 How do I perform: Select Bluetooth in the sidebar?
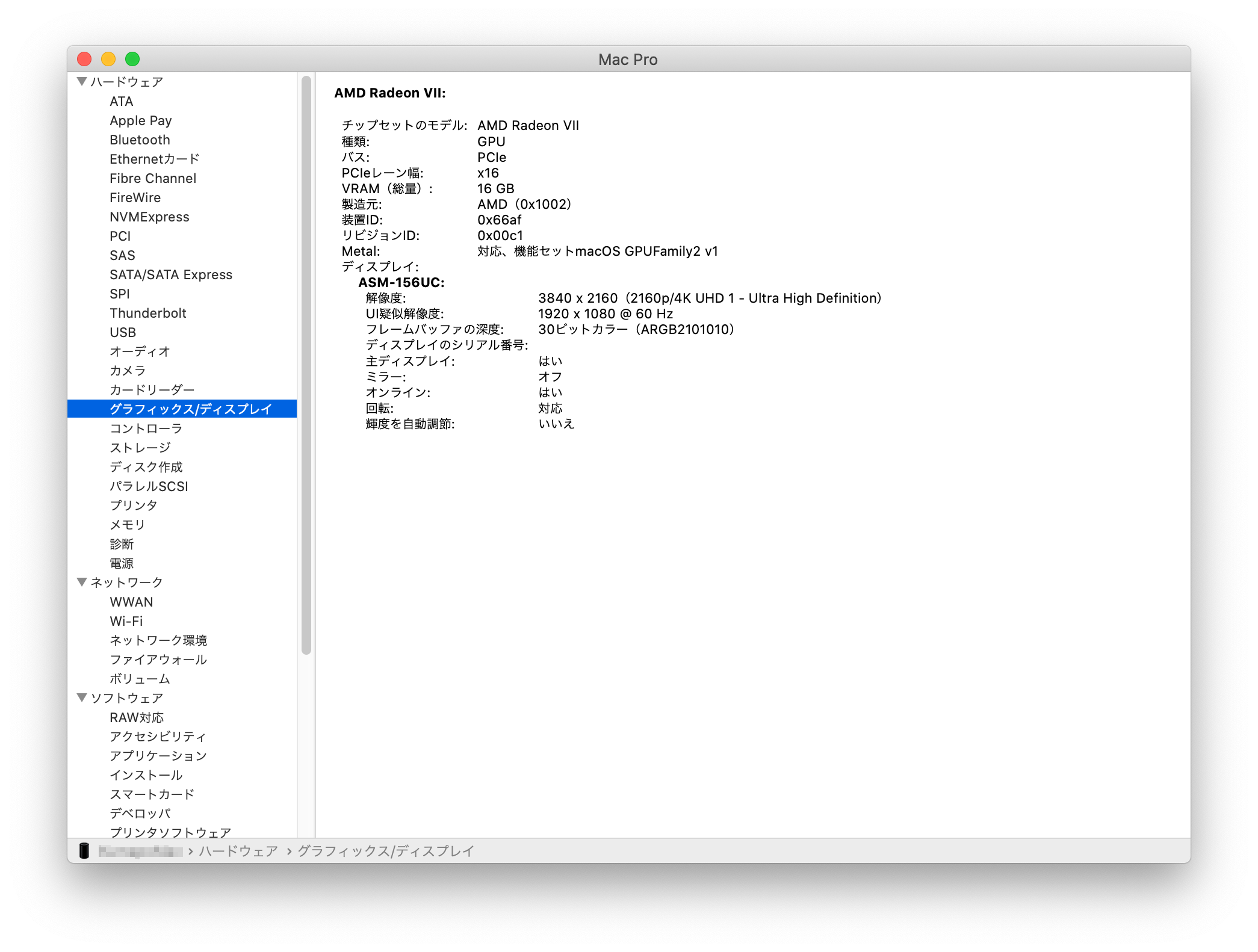tap(140, 140)
